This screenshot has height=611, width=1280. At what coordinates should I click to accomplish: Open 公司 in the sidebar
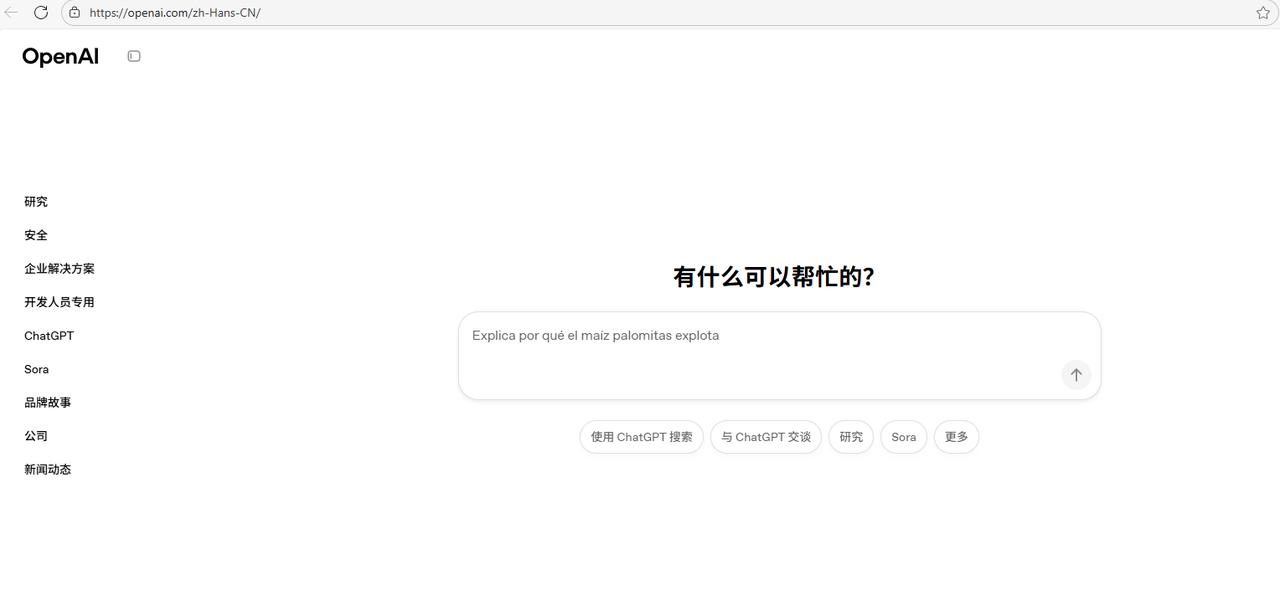tap(36, 436)
